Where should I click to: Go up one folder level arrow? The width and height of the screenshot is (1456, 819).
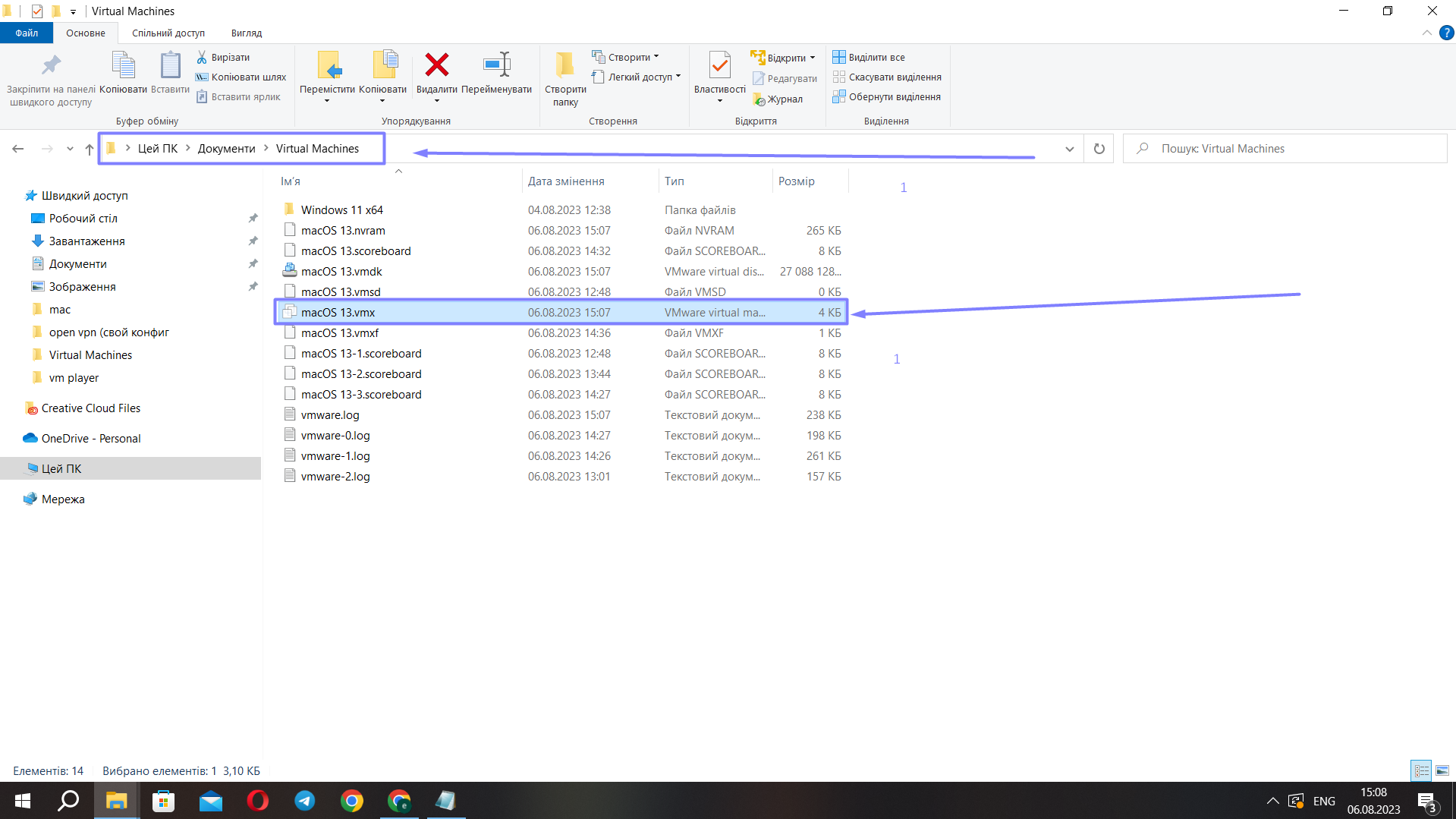pyautogui.click(x=90, y=149)
